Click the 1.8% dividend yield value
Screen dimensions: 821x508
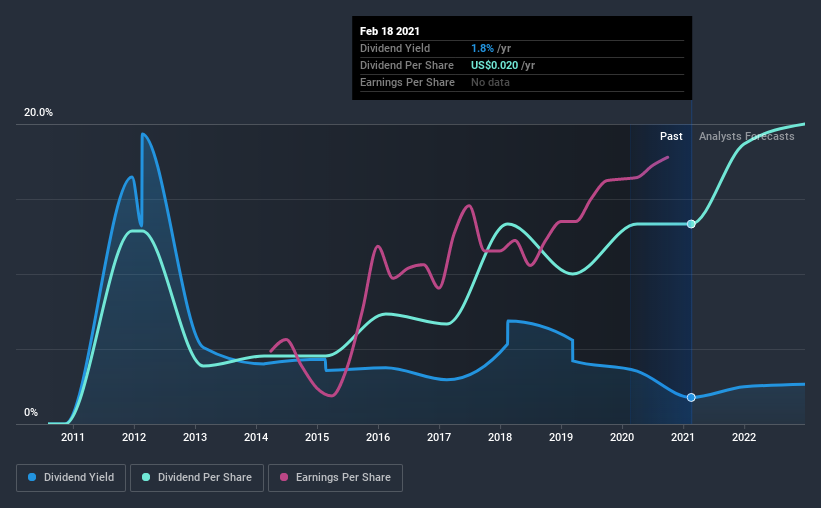[482, 48]
